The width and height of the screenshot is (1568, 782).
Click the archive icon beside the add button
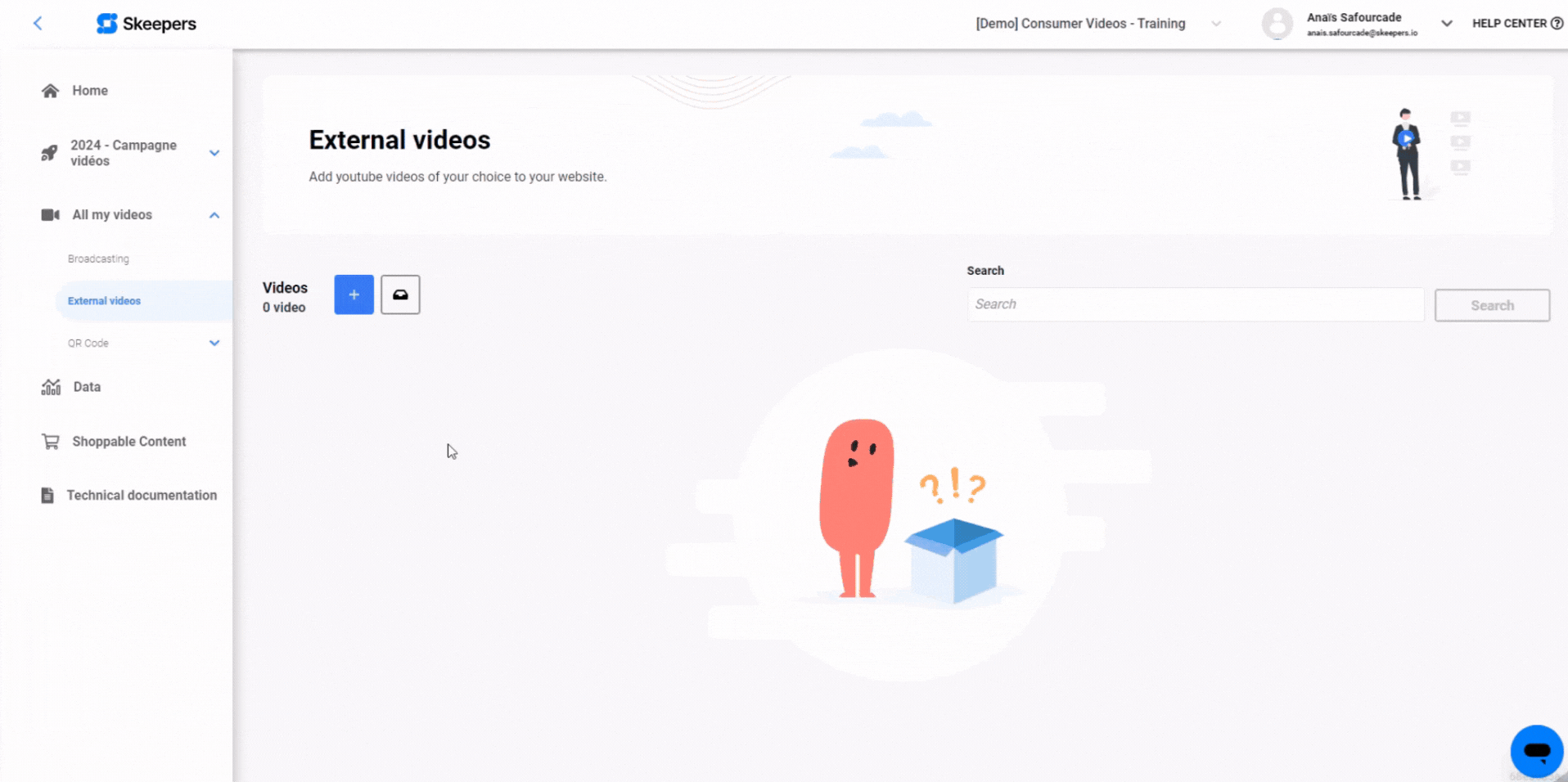[x=400, y=294]
